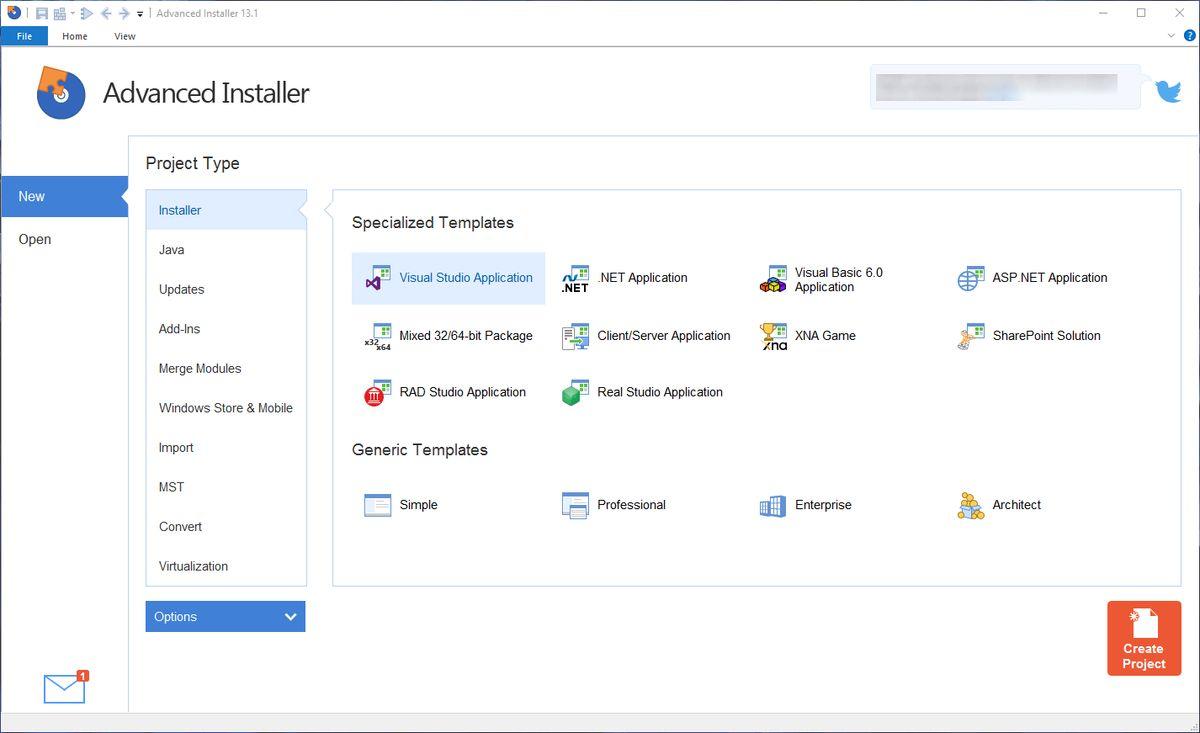Click the Create Project button

click(x=1144, y=638)
